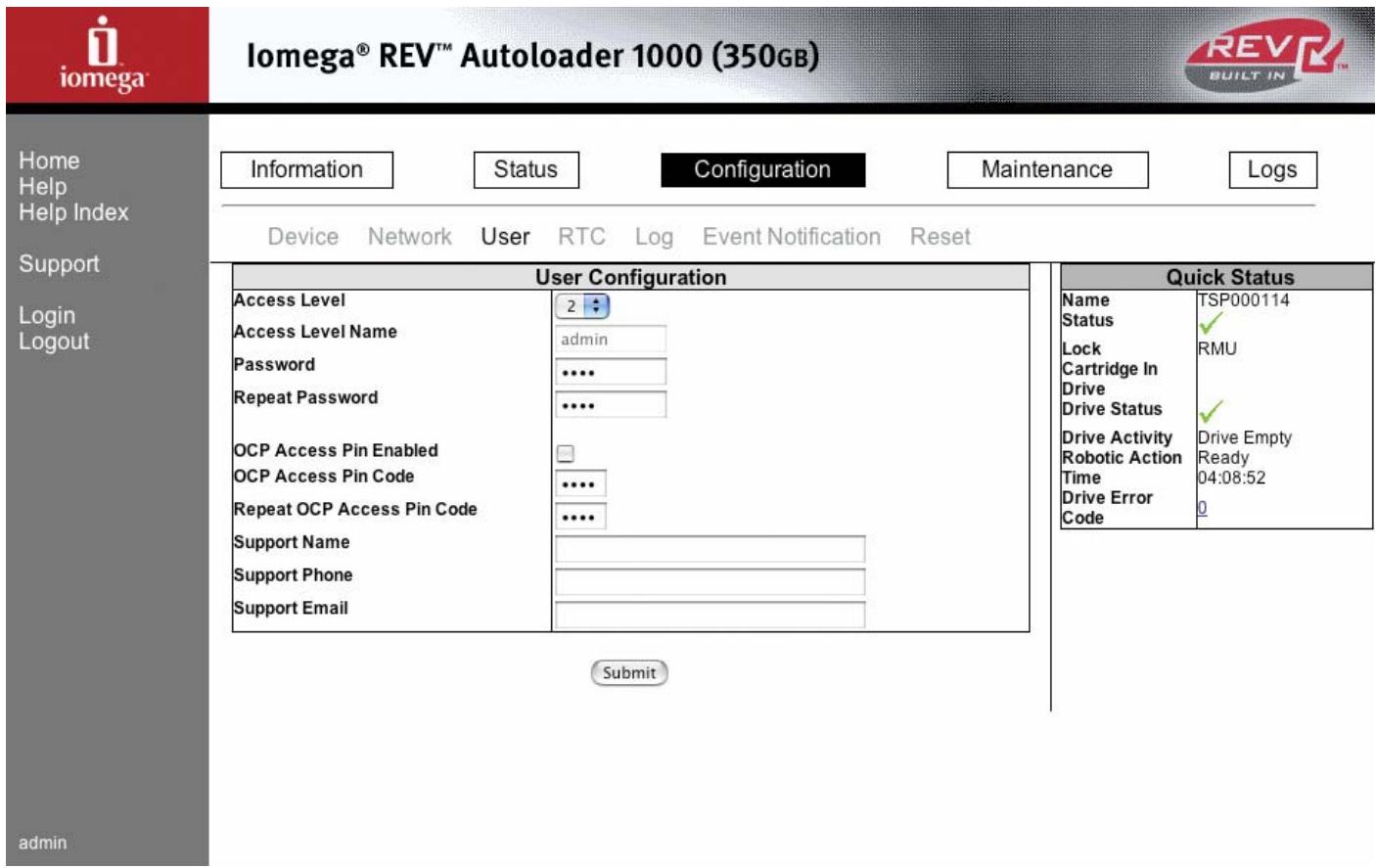1376x868 pixels.
Task: Click the Access Level Name field
Action: coord(611,340)
